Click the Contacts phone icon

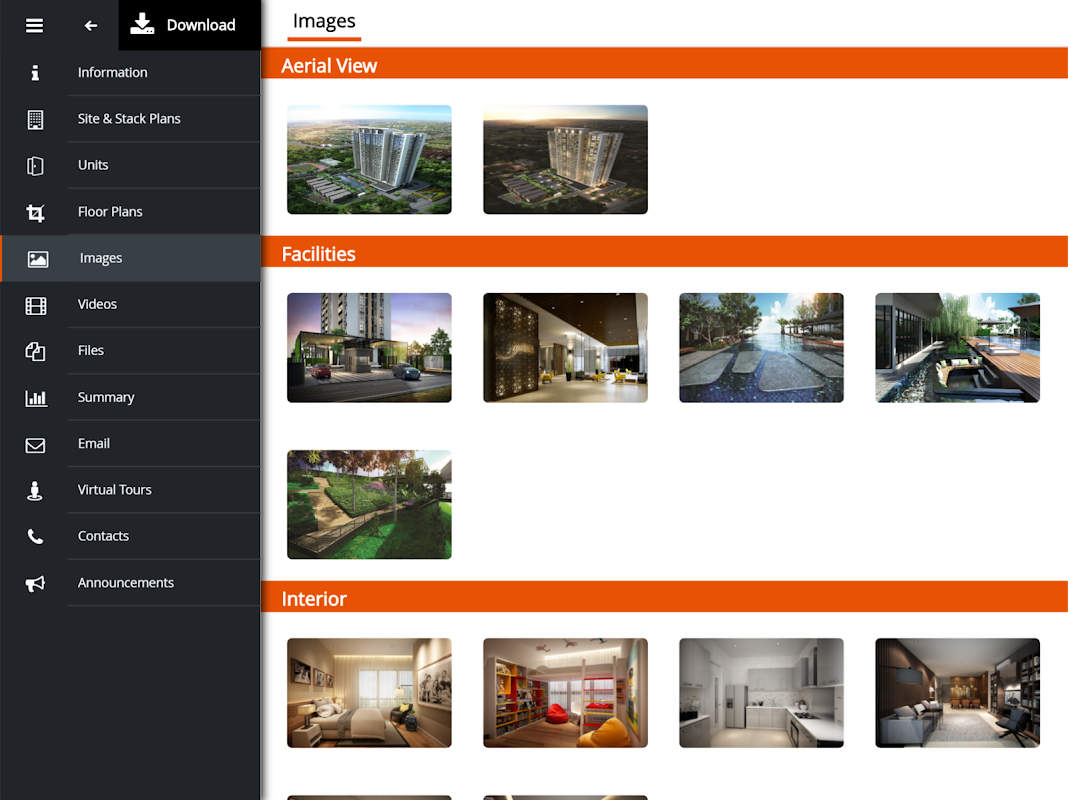tap(35, 537)
